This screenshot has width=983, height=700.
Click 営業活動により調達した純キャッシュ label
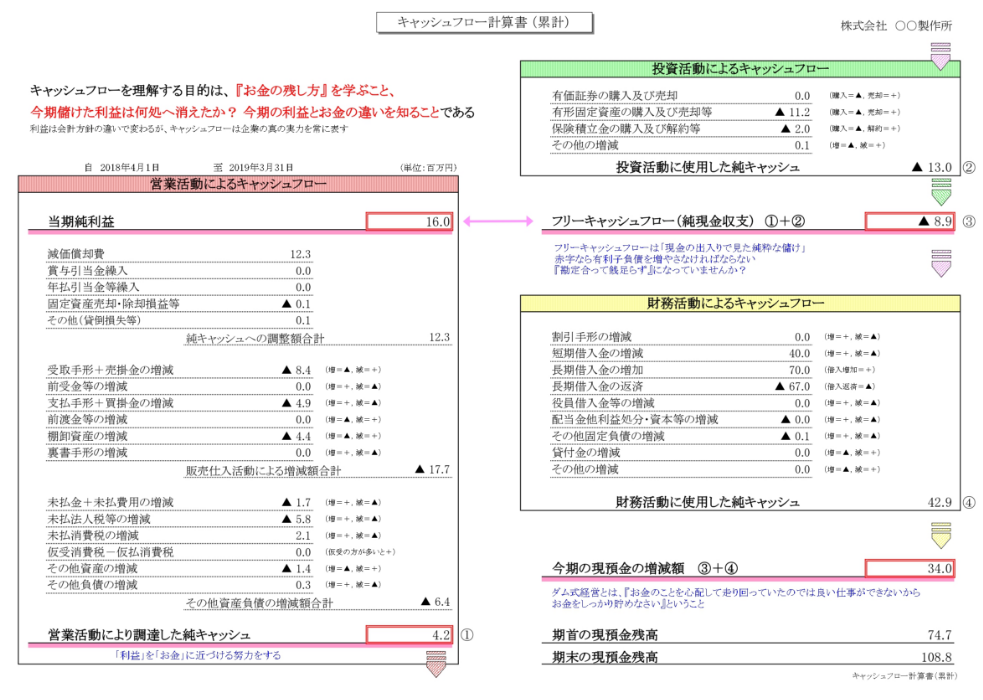coord(149,635)
